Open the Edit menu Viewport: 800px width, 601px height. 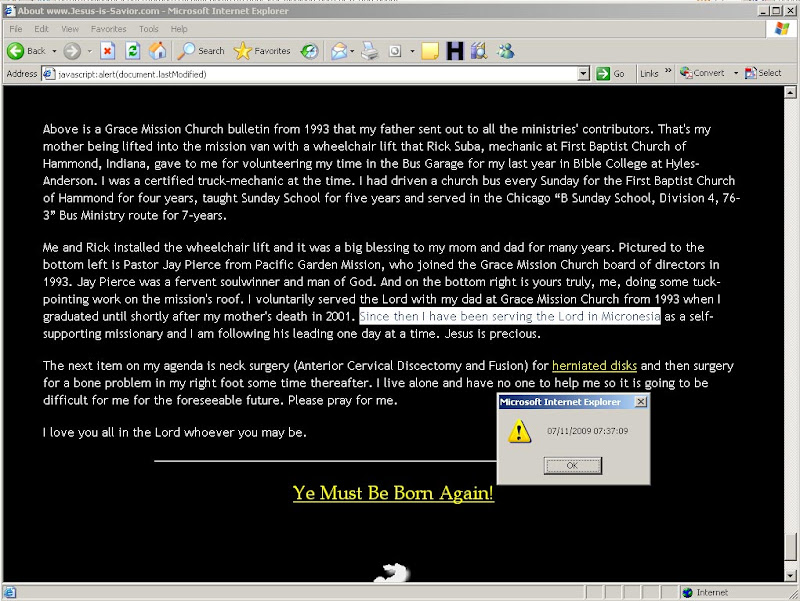coord(41,29)
